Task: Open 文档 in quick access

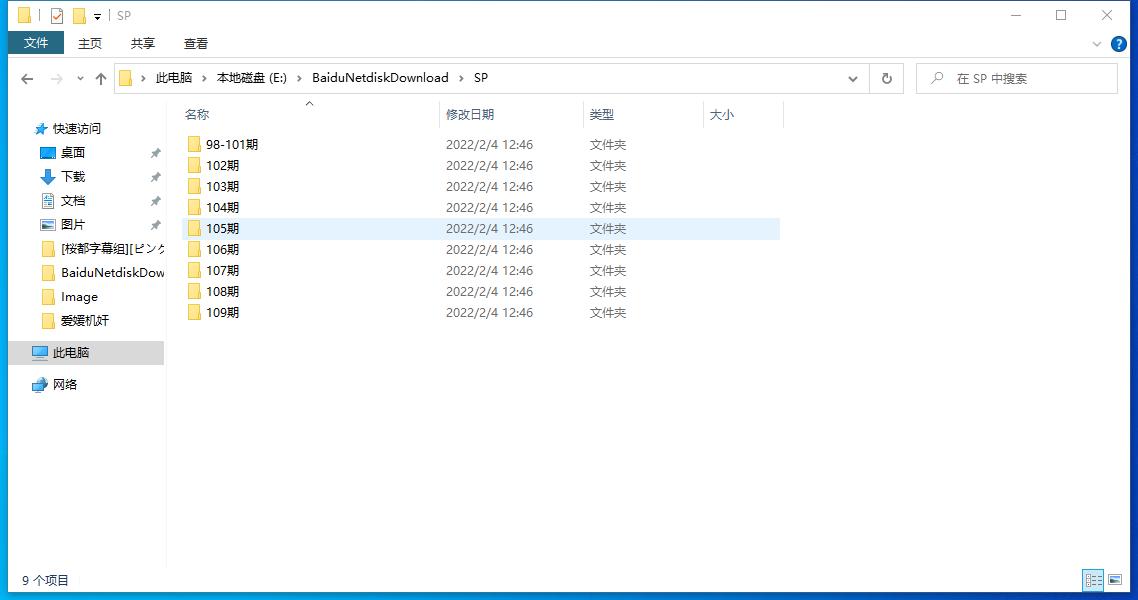Action: [73, 200]
